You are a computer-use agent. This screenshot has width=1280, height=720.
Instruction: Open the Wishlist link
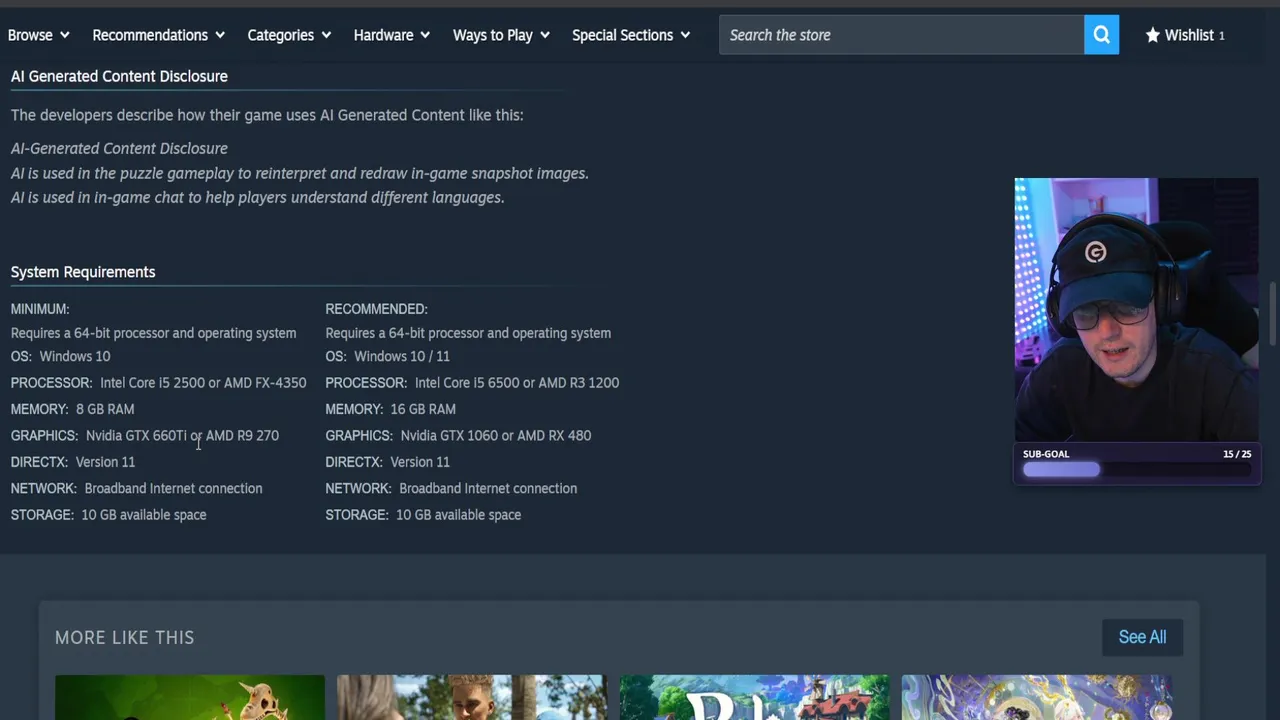pyautogui.click(x=1185, y=35)
